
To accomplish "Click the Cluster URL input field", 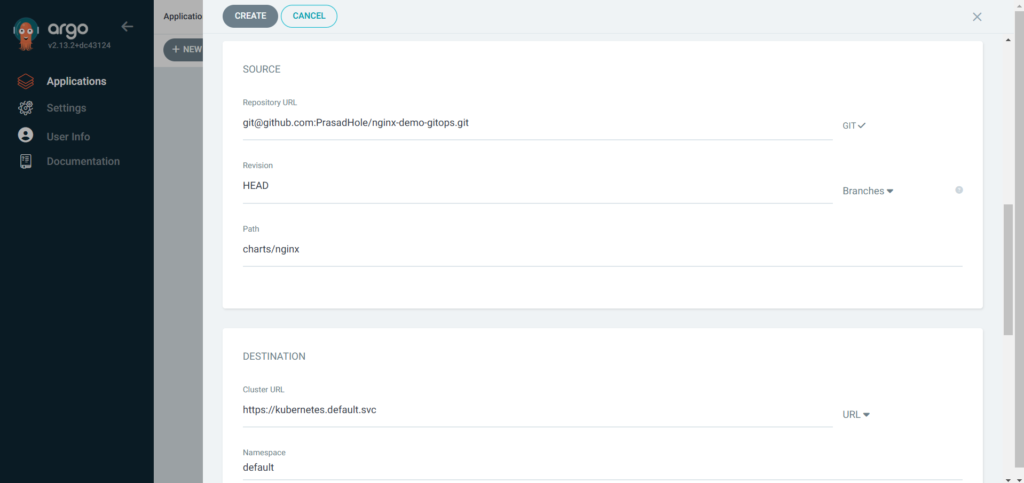I will [537, 410].
